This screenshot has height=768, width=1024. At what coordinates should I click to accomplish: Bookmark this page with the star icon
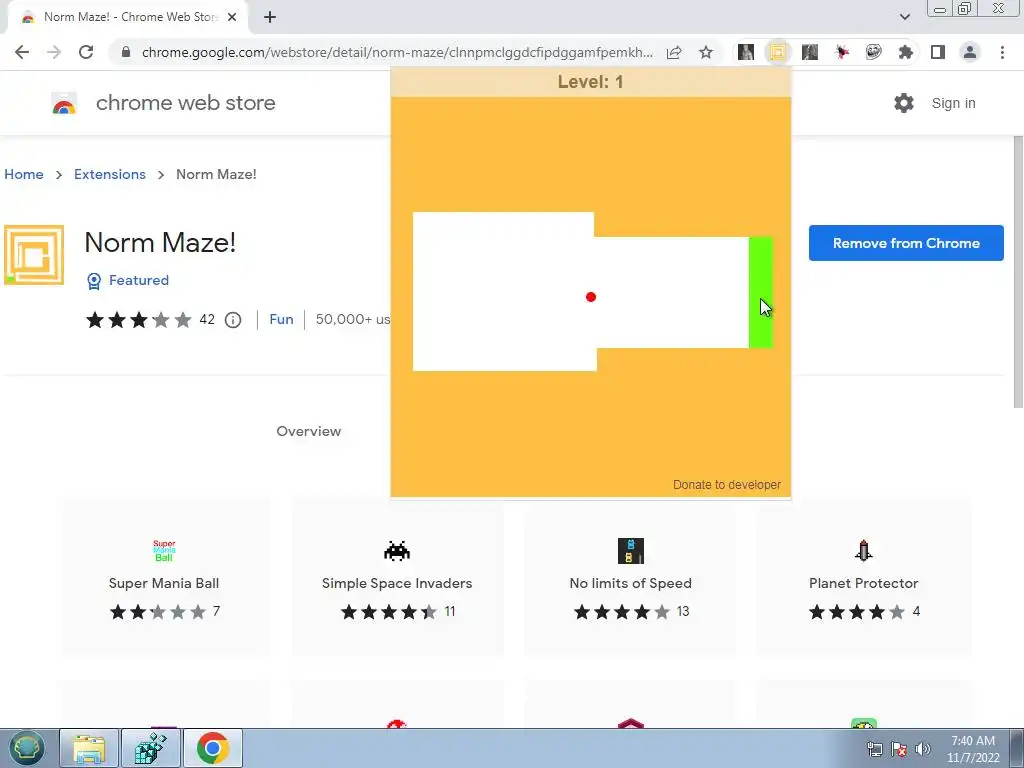point(706,52)
